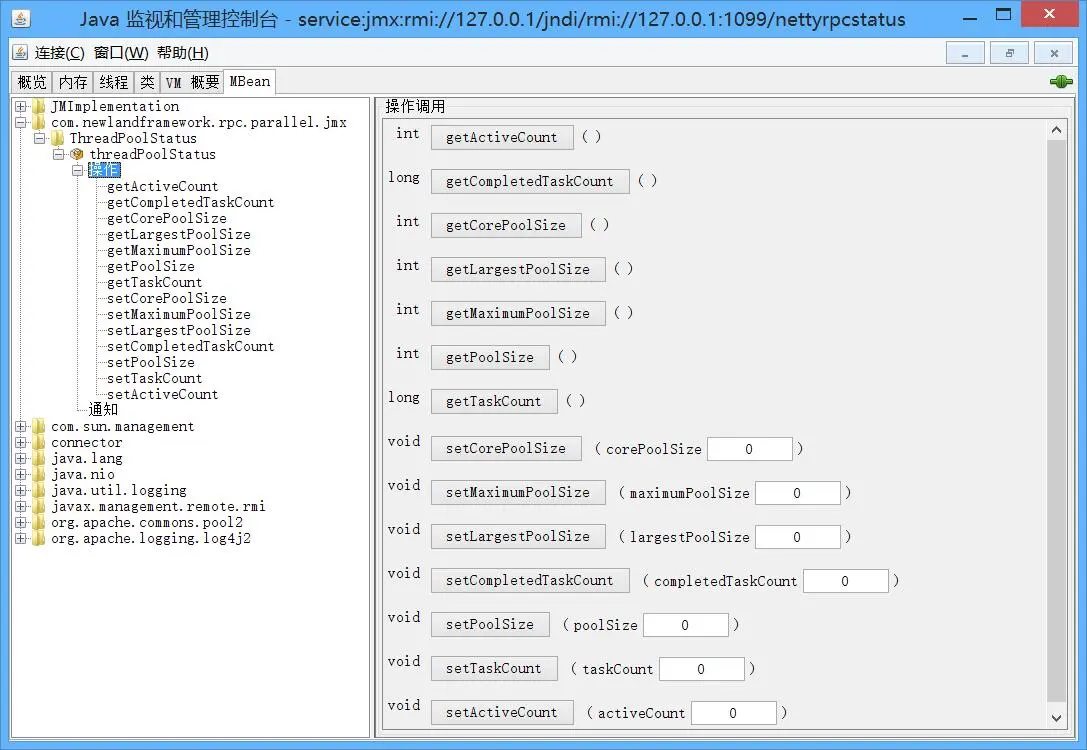
Task: Collapse com.newlandframework.rpc.parallel.jmx node
Action: click(x=21, y=122)
